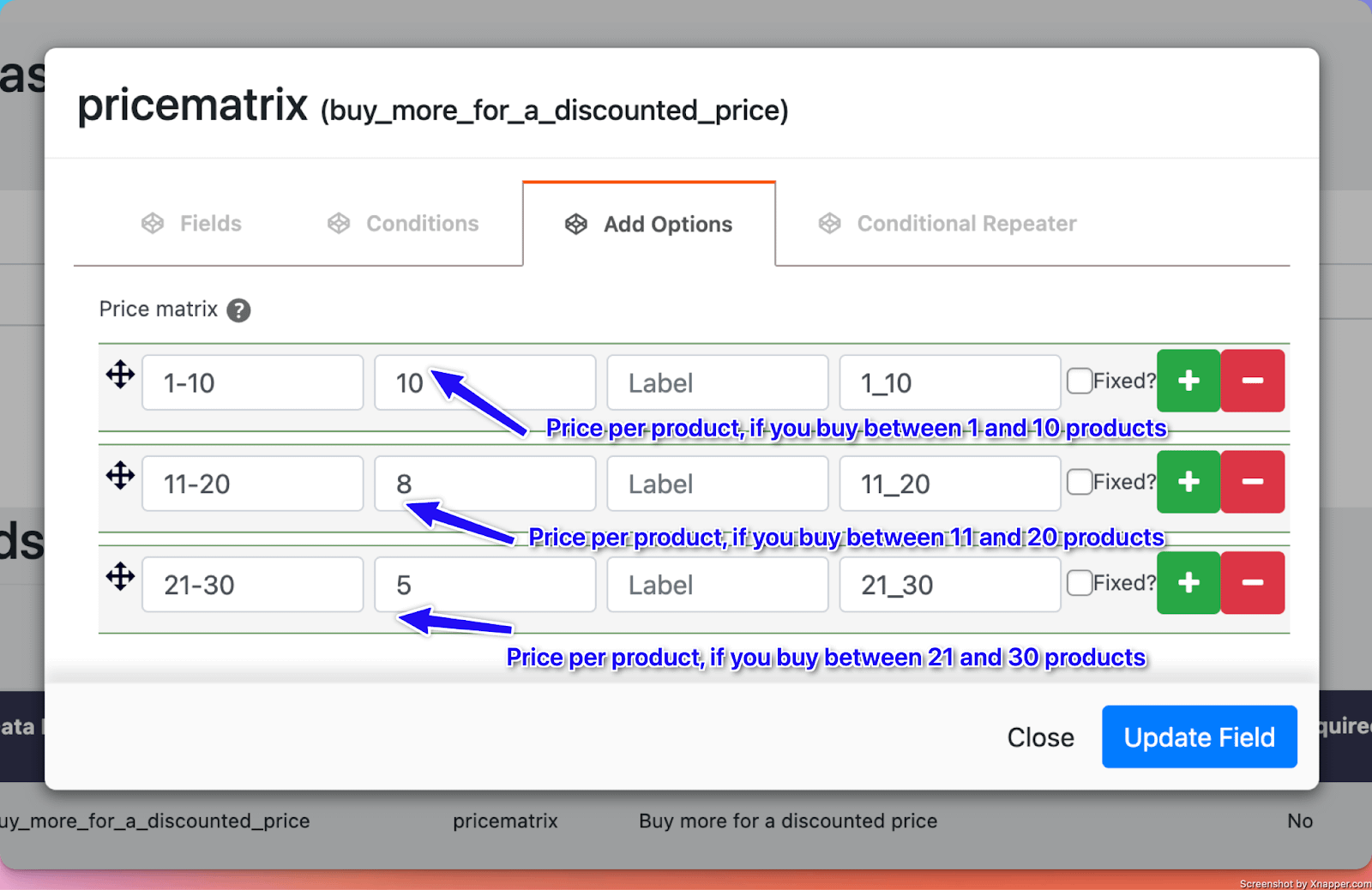Image resolution: width=1372 pixels, height=890 pixels.
Task: Check the Fixed? box for the 21-30 row
Action: click(x=1080, y=583)
